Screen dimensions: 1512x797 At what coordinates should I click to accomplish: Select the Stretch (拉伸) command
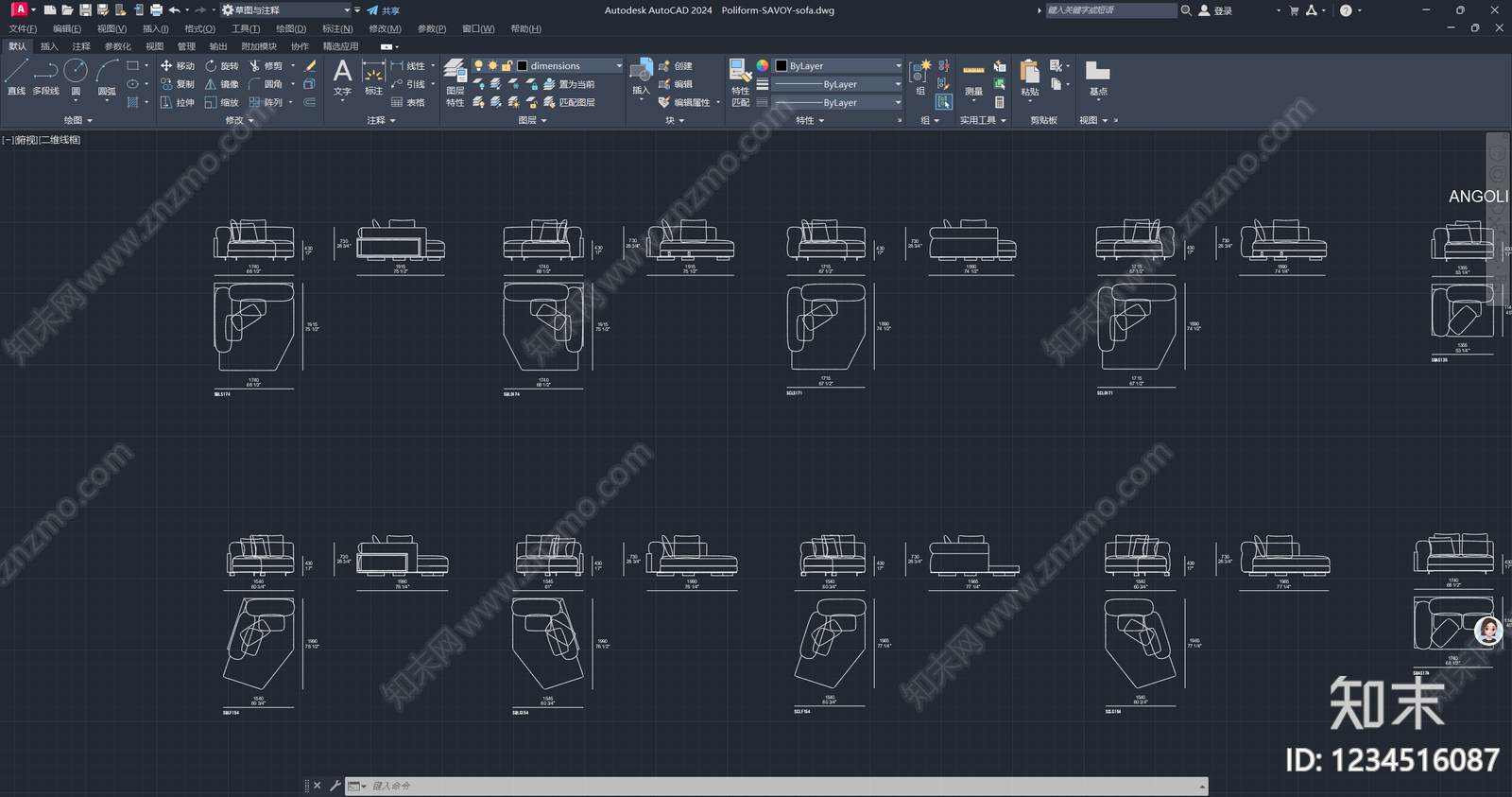177,102
